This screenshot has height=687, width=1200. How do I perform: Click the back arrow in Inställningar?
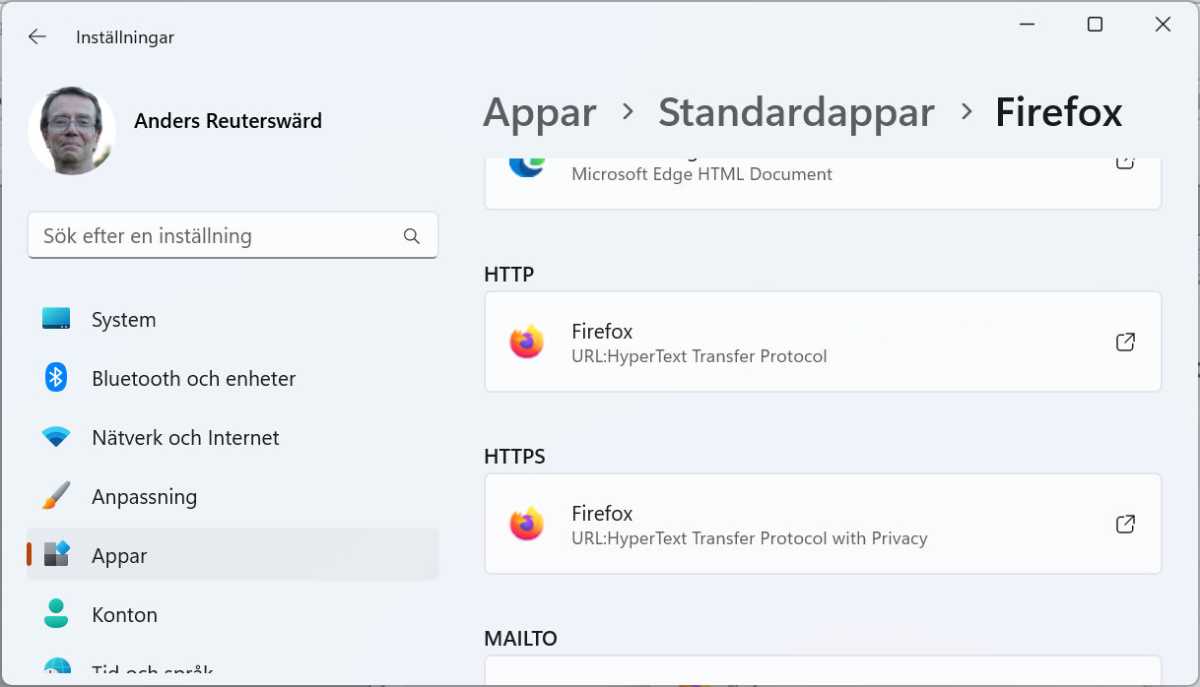pos(37,37)
